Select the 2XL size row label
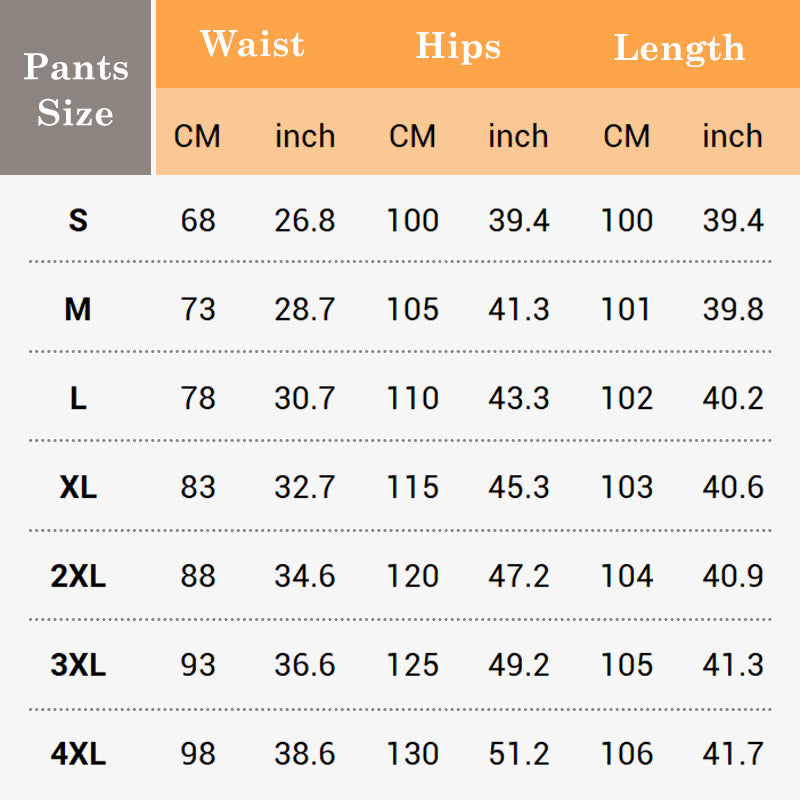800x800 pixels. (78, 576)
